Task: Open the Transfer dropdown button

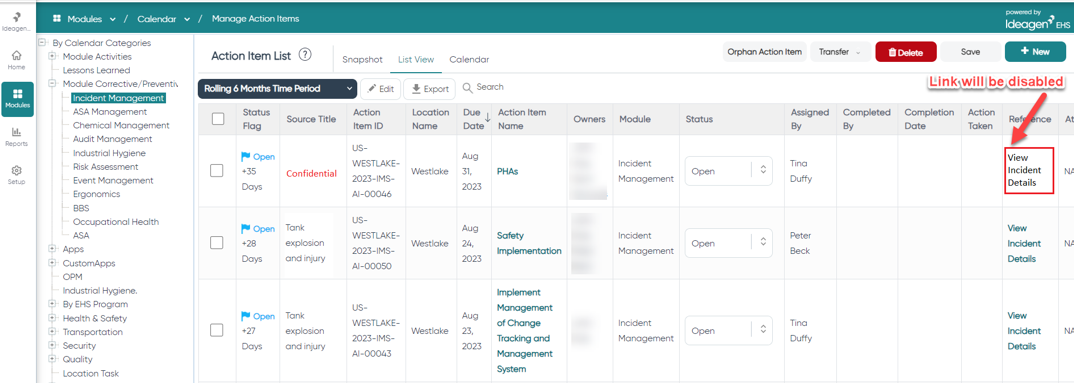Action: 840,52
